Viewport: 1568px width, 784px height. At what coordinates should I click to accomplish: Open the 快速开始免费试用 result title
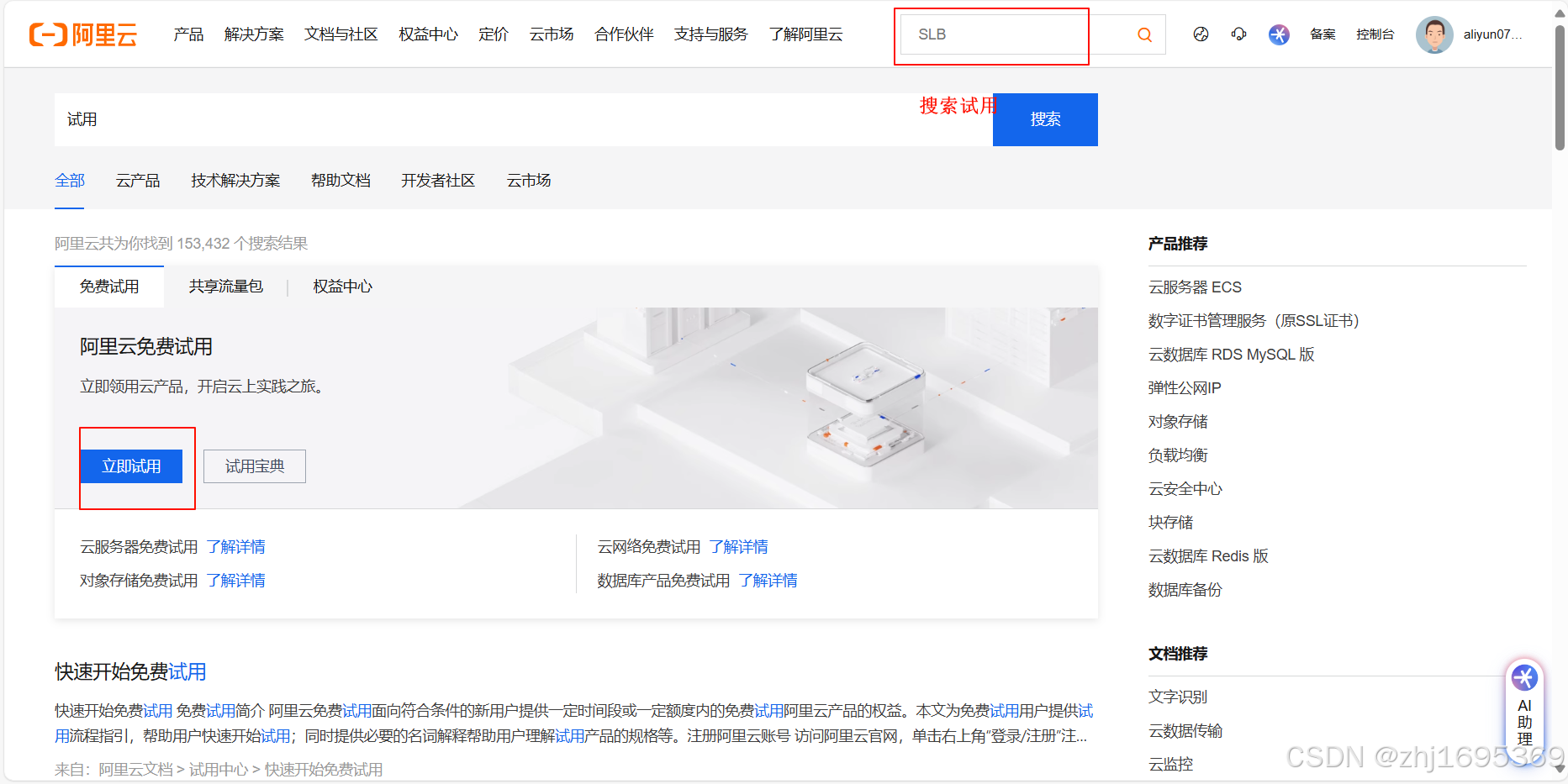pos(130,672)
